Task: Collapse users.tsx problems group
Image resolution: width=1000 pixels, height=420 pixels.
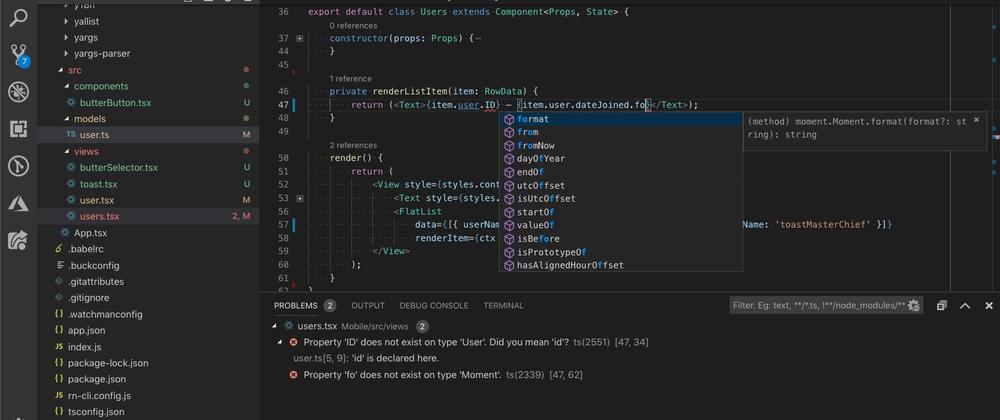Action: pos(275,327)
